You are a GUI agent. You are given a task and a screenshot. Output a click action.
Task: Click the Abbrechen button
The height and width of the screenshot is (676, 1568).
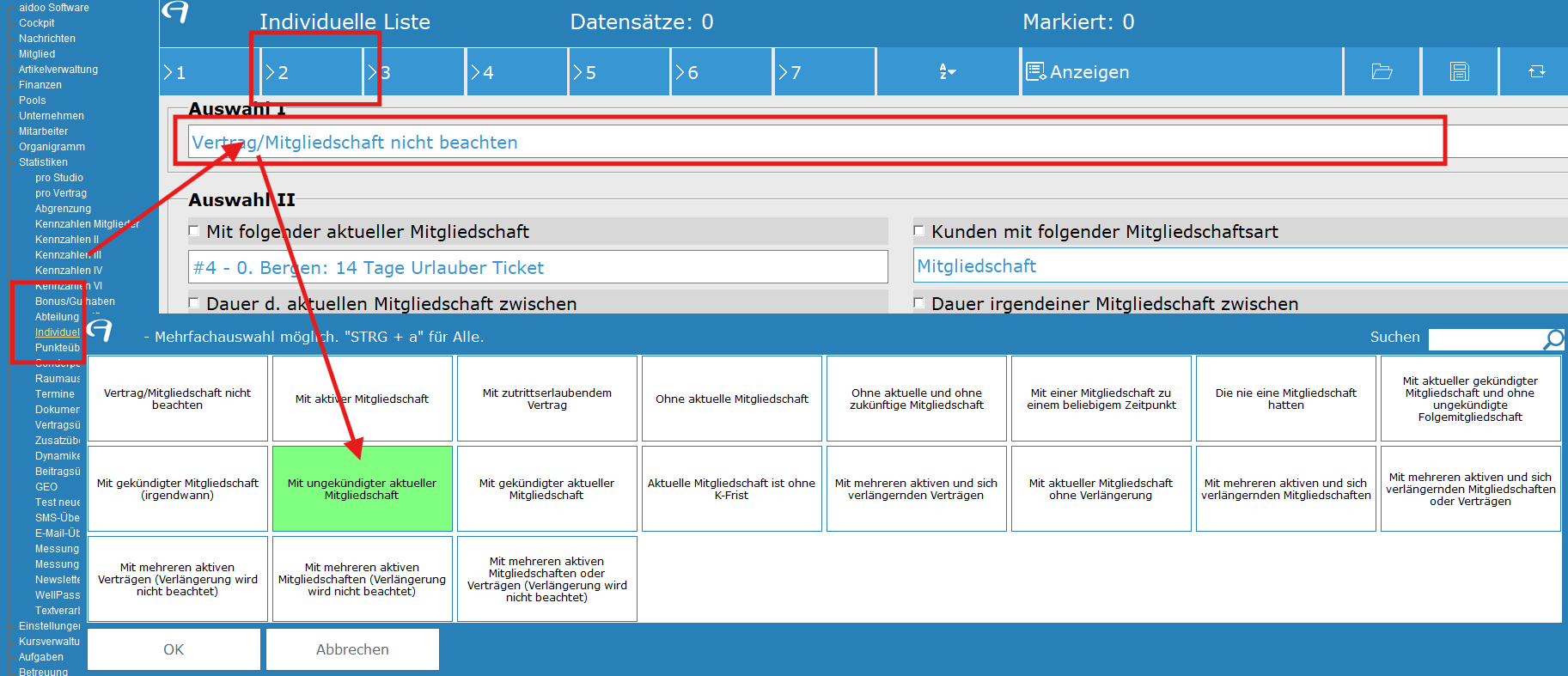pos(352,649)
